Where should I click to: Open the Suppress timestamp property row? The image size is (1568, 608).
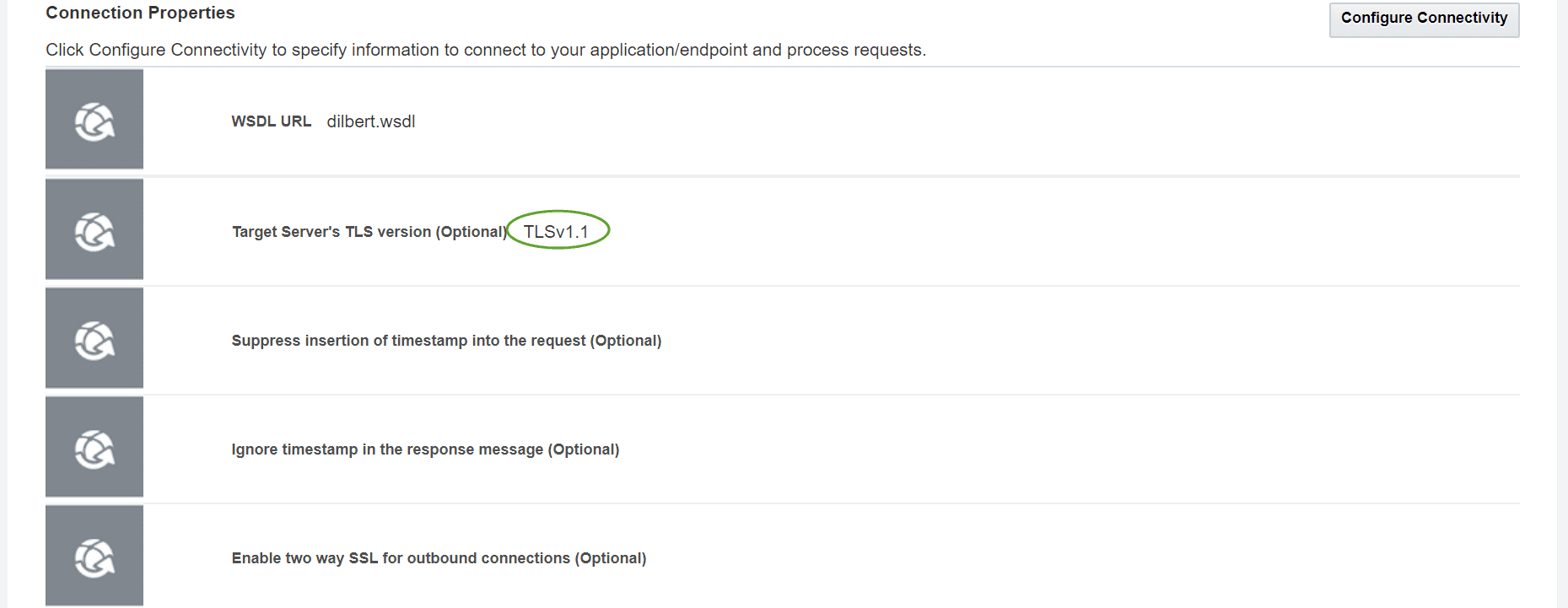point(783,339)
